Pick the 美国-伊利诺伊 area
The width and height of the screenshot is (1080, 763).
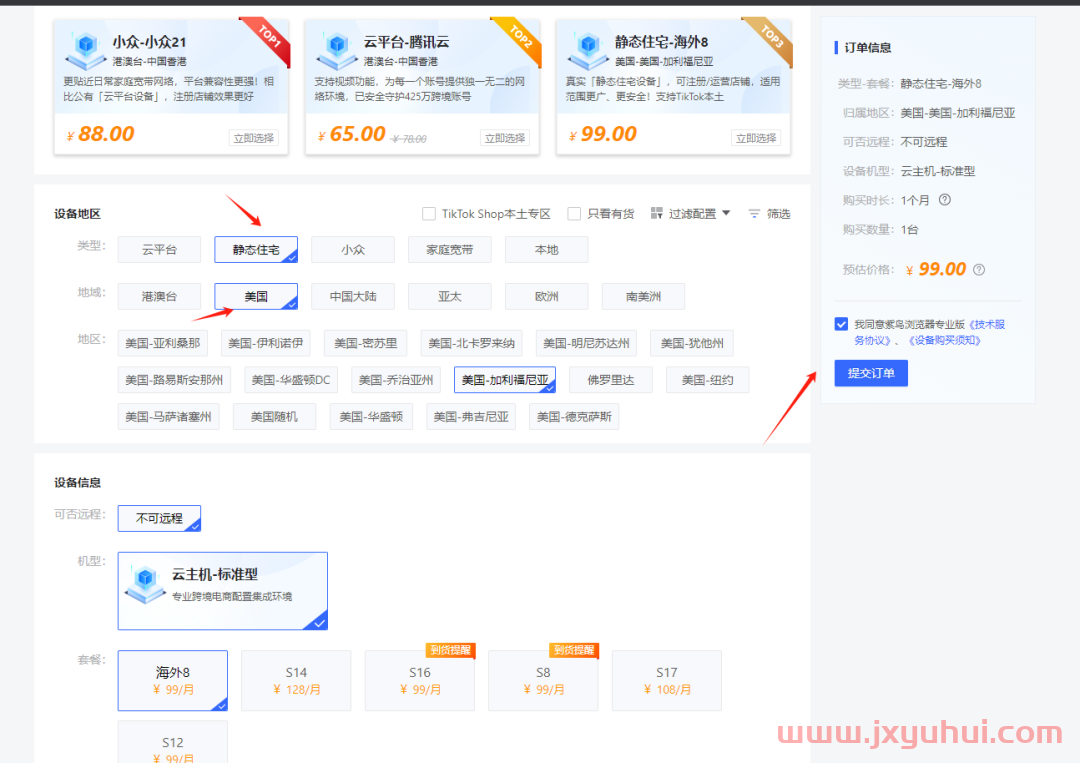[266, 343]
